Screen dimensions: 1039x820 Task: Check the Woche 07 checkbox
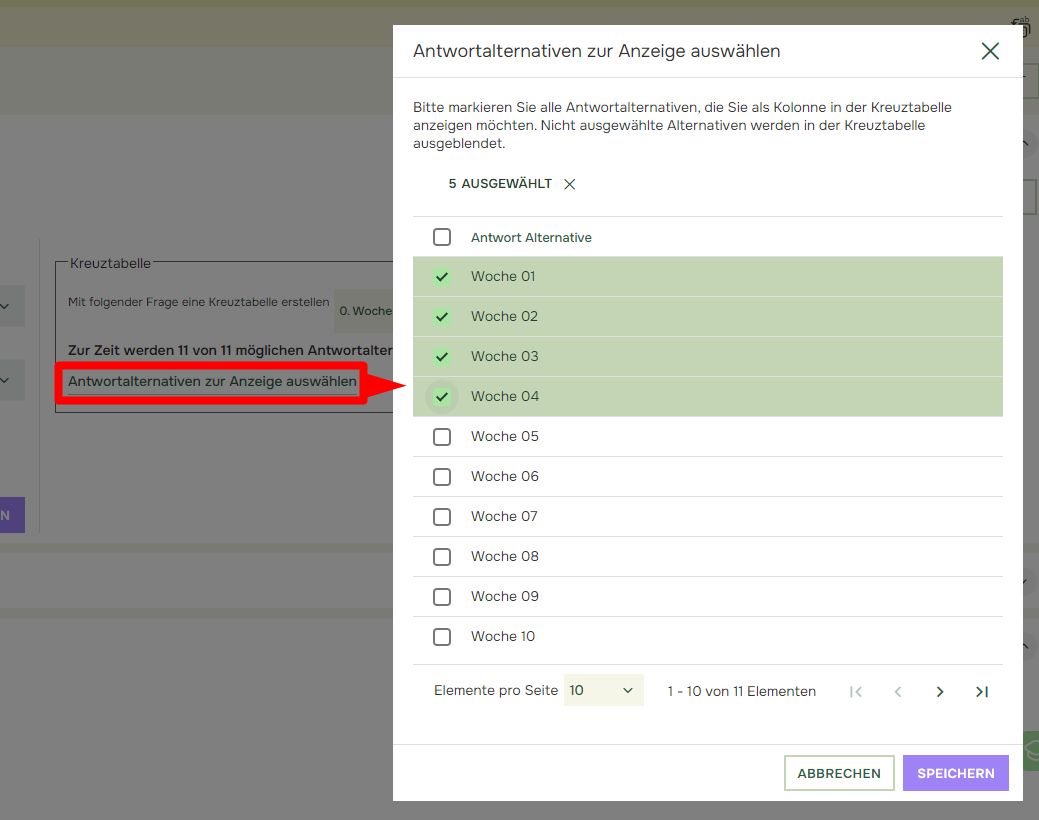(442, 516)
